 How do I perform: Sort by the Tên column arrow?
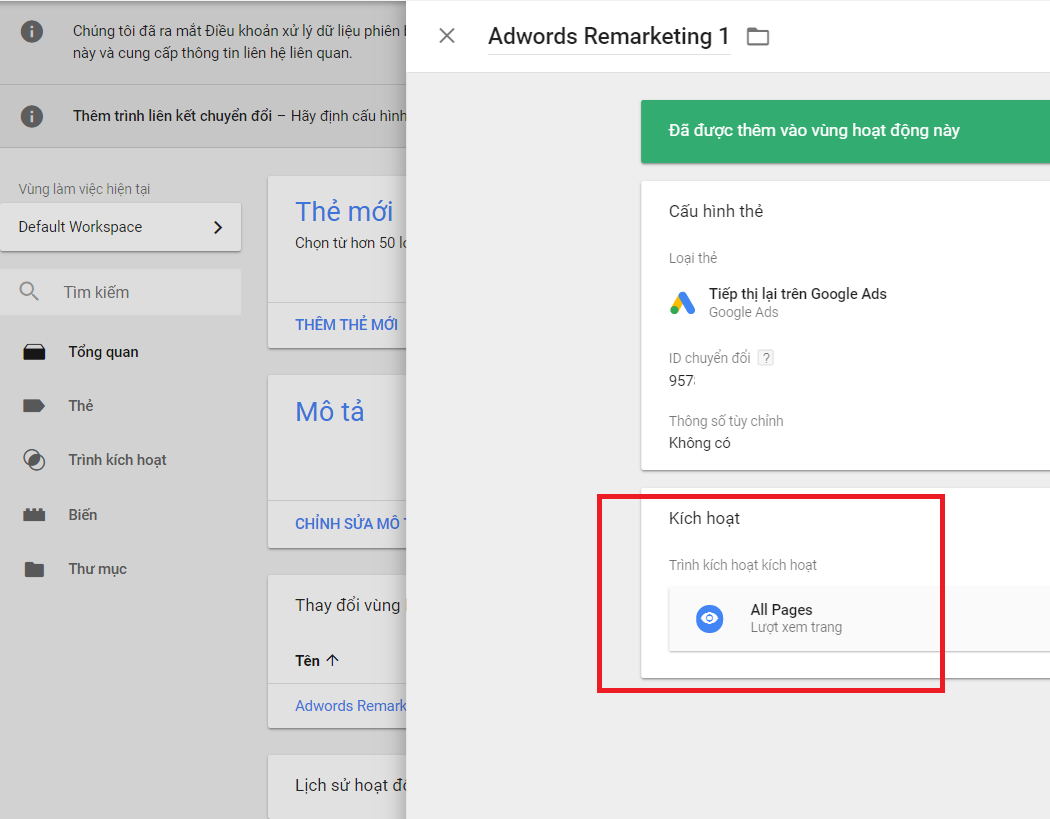tap(333, 660)
